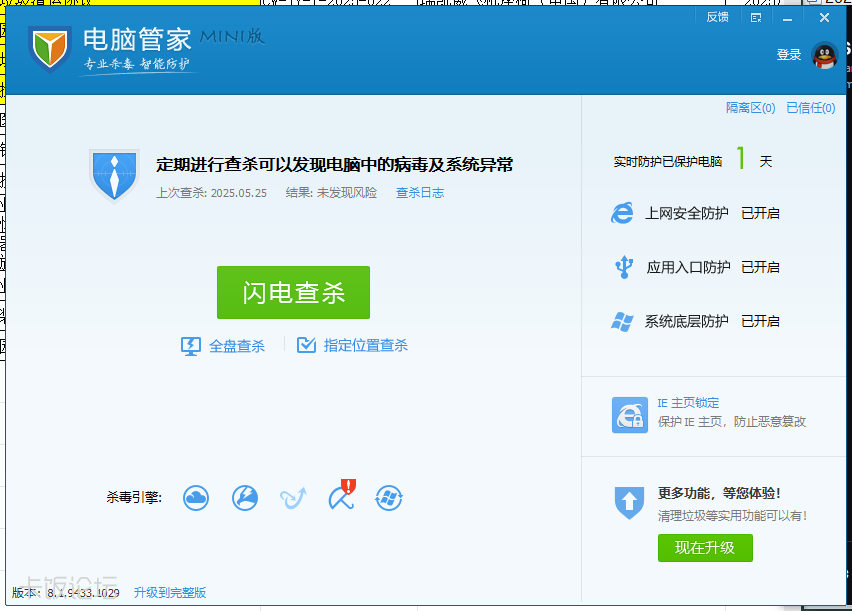Click the lightning bolt engine icon
This screenshot has width=852, height=611.
point(245,498)
